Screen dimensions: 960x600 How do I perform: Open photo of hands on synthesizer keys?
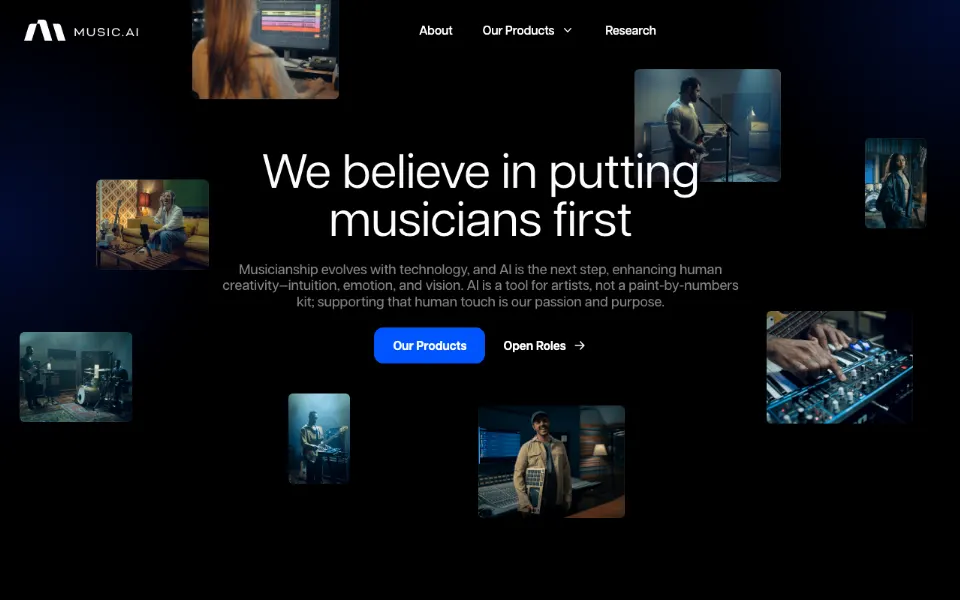(x=839, y=367)
